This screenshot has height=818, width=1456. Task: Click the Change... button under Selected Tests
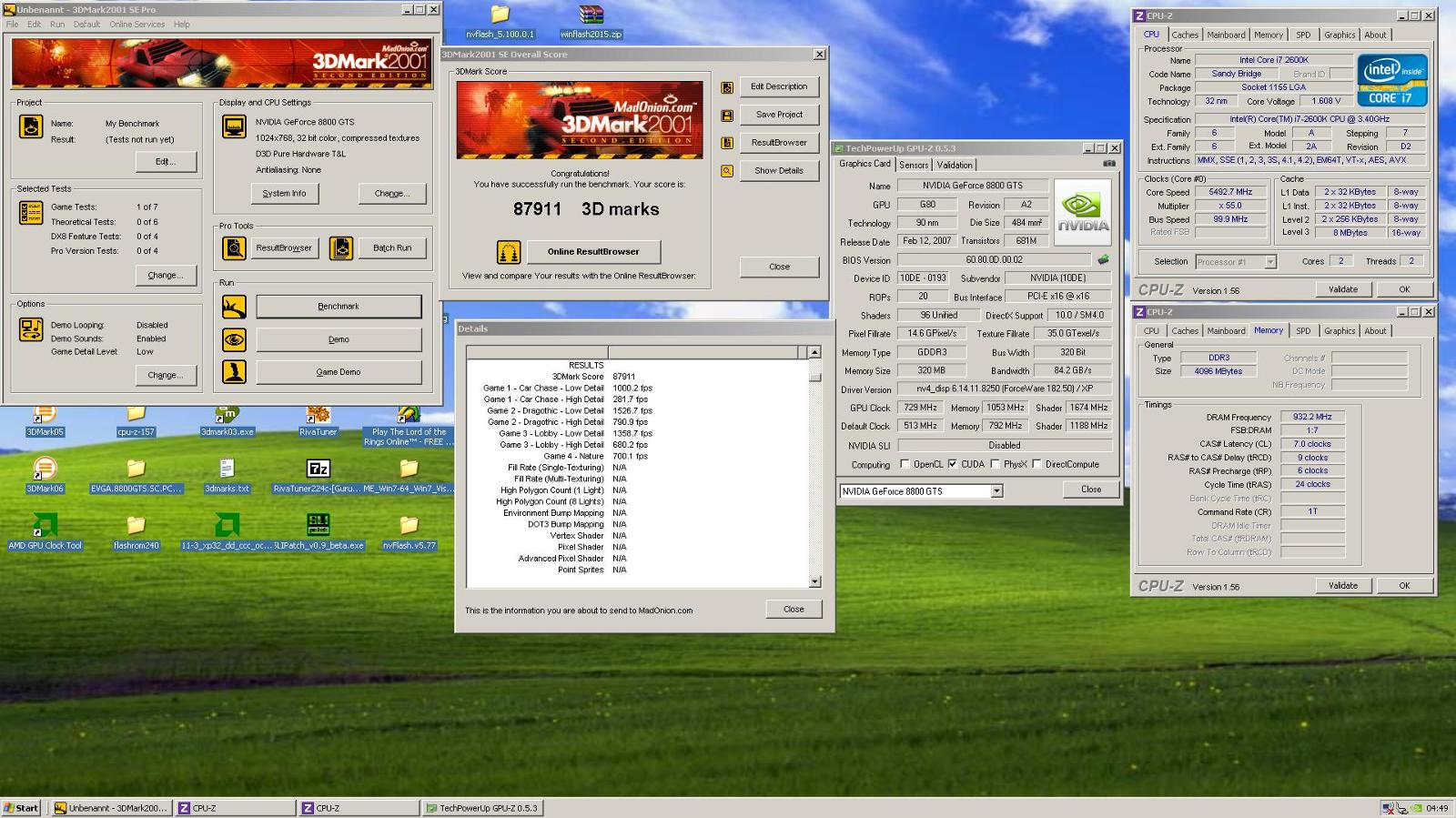165,275
